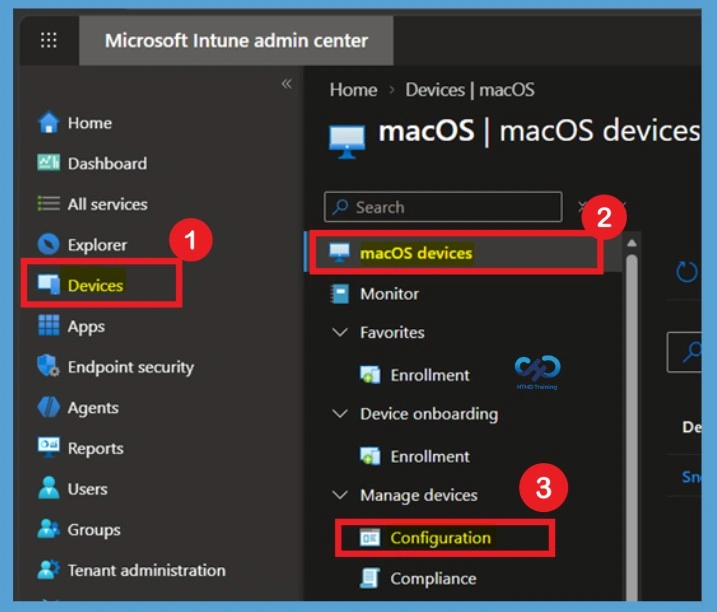
Task: Click the Apps grid icon
Action: [x=48, y=325]
